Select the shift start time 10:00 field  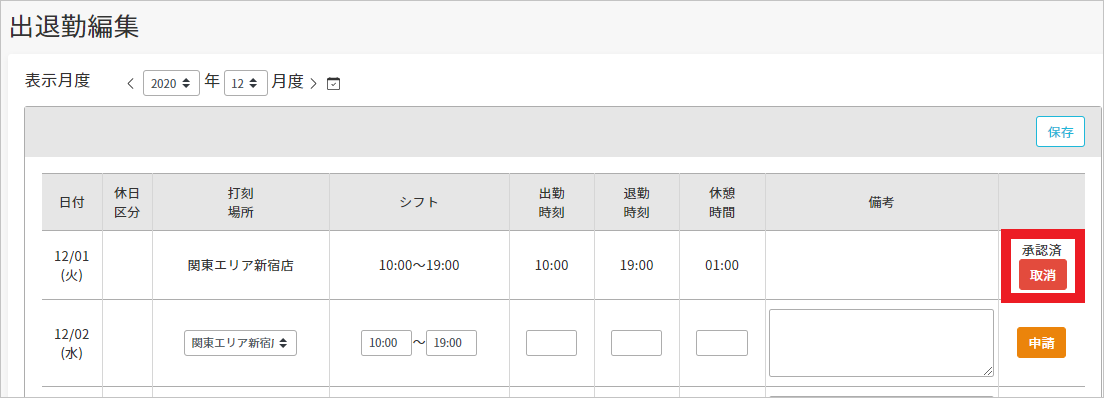point(387,343)
